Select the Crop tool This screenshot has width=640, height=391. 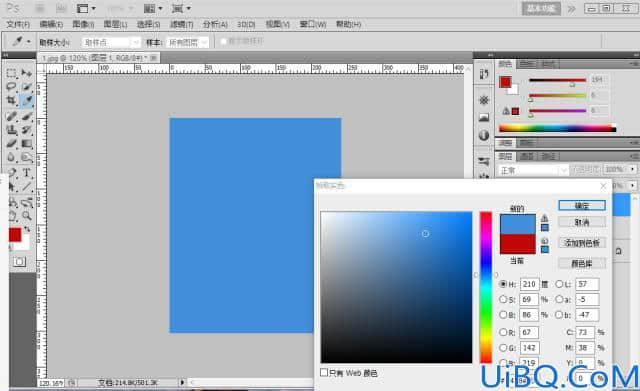point(11,100)
